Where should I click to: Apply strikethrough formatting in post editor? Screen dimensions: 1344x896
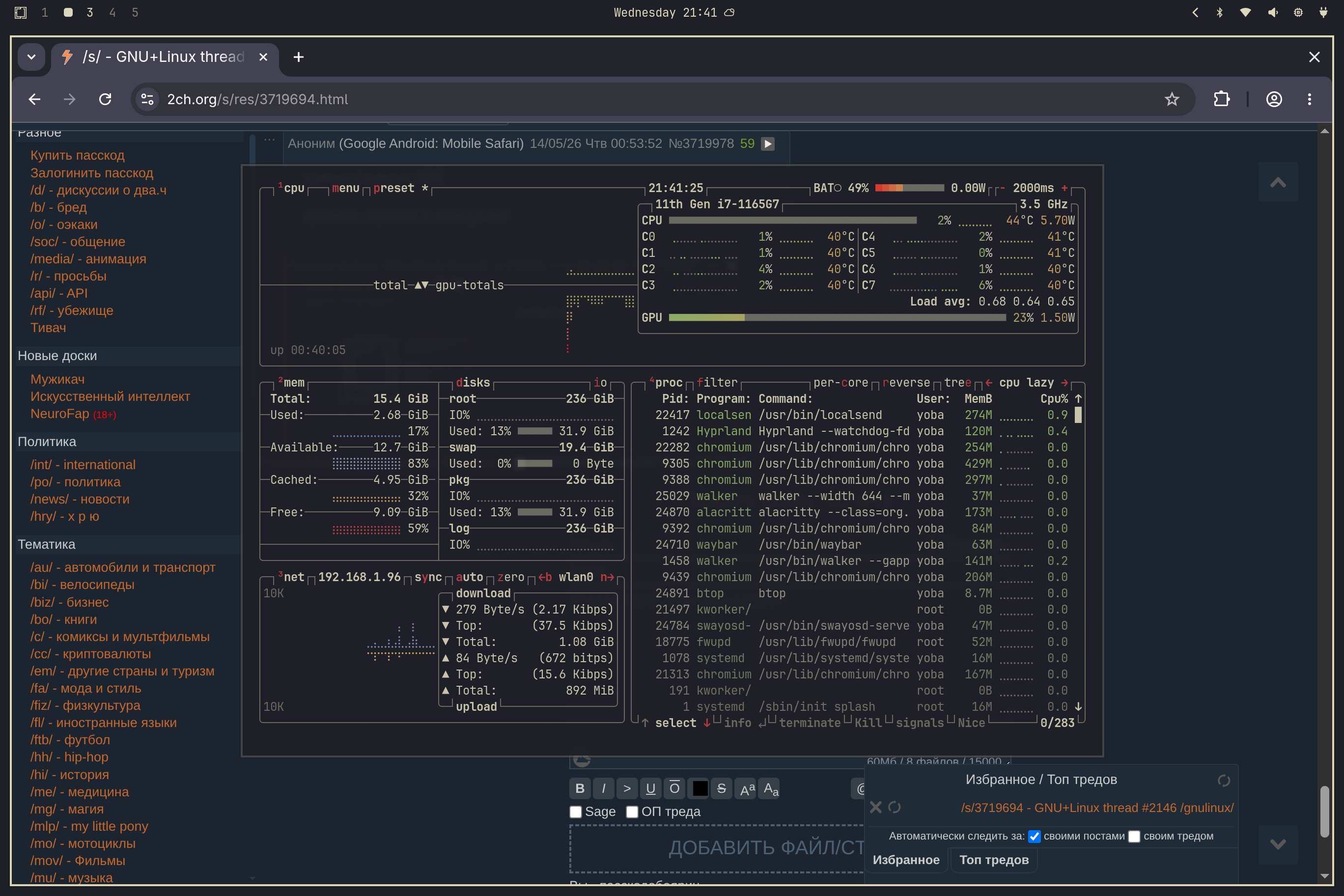[721, 788]
